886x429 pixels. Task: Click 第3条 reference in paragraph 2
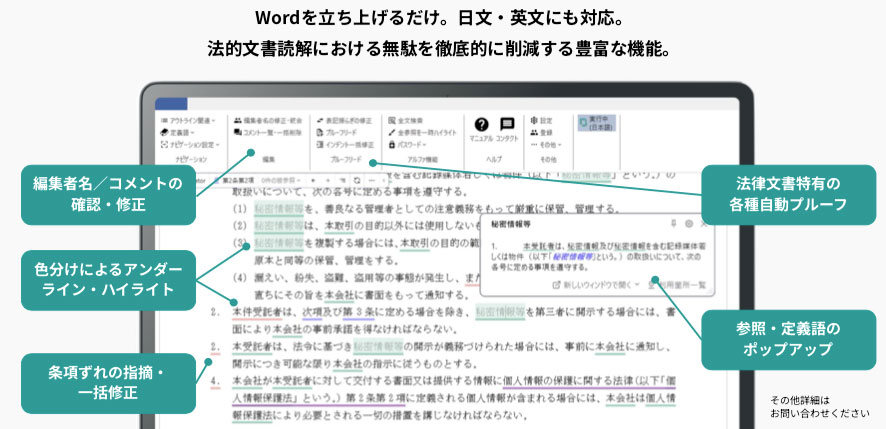point(357,312)
